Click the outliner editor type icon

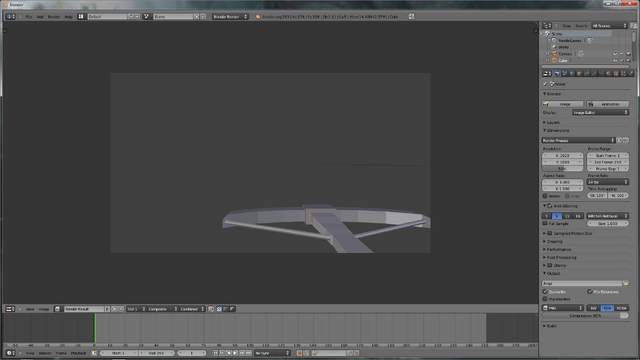[547, 25]
